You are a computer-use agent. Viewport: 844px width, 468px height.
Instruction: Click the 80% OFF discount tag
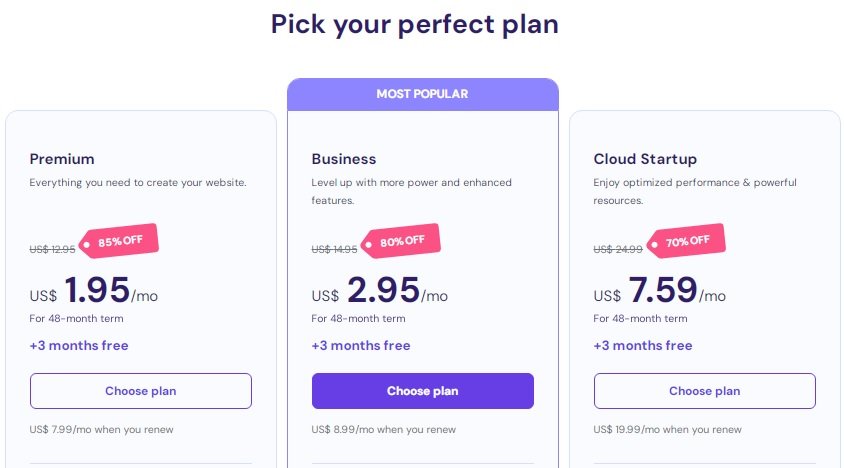point(401,241)
